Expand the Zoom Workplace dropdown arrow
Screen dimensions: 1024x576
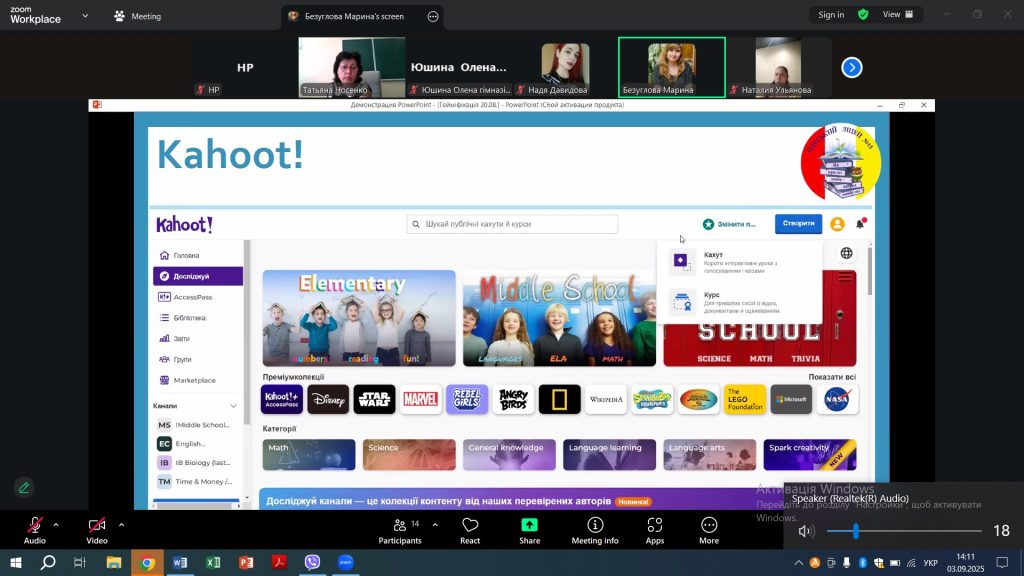(x=85, y=16)
